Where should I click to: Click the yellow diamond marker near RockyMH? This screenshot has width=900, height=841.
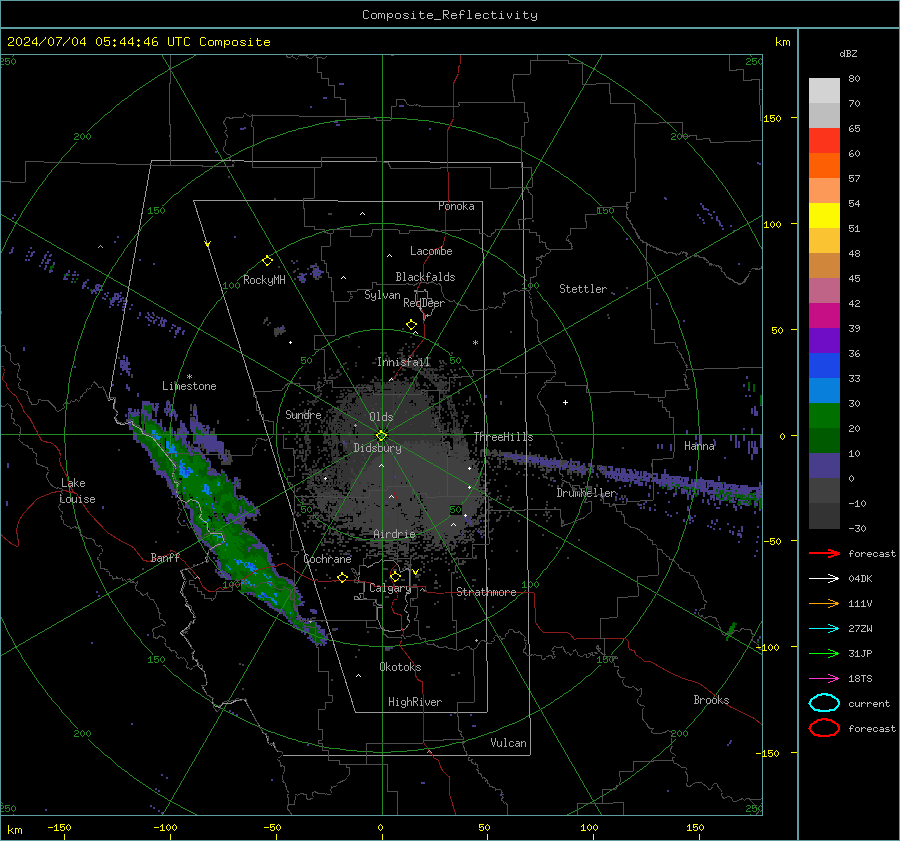tap(267, 261)
